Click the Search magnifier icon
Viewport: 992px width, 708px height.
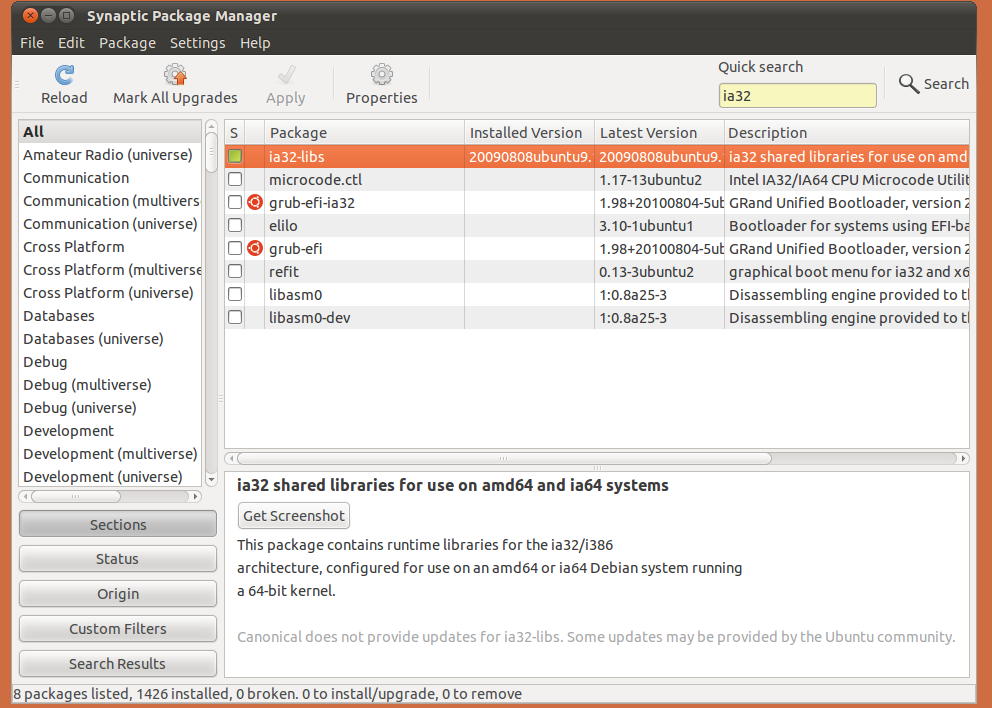tap(908, 84)
